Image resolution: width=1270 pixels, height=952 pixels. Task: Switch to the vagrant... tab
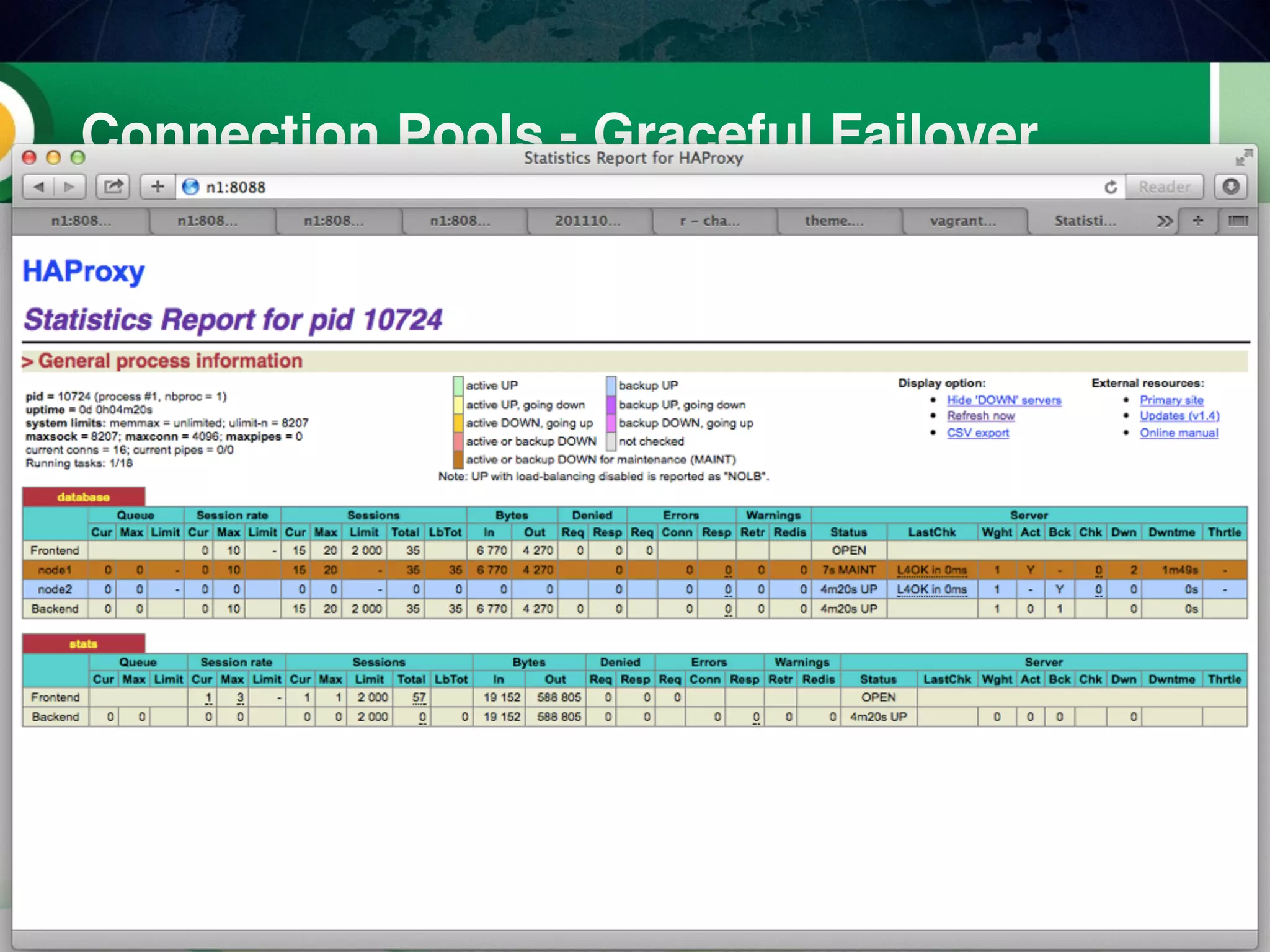(x=963, y=221)
